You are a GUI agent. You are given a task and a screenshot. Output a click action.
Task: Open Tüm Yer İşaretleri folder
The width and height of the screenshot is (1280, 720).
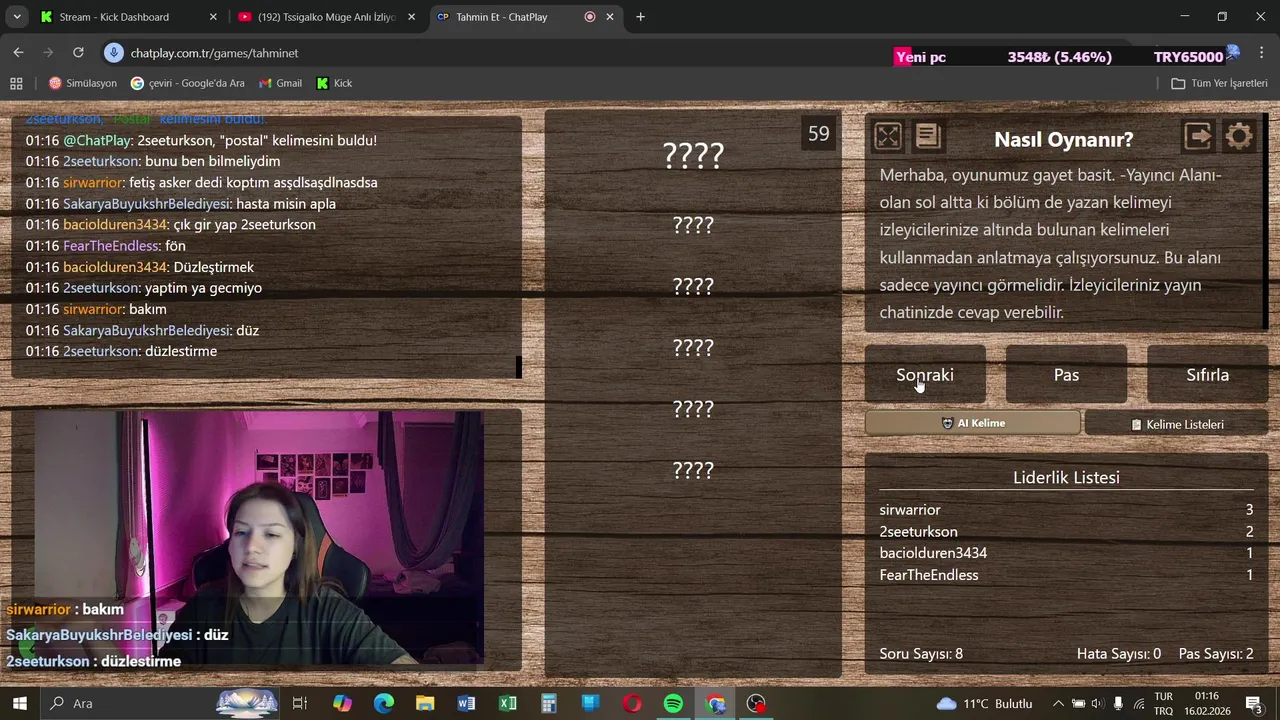1219,83
